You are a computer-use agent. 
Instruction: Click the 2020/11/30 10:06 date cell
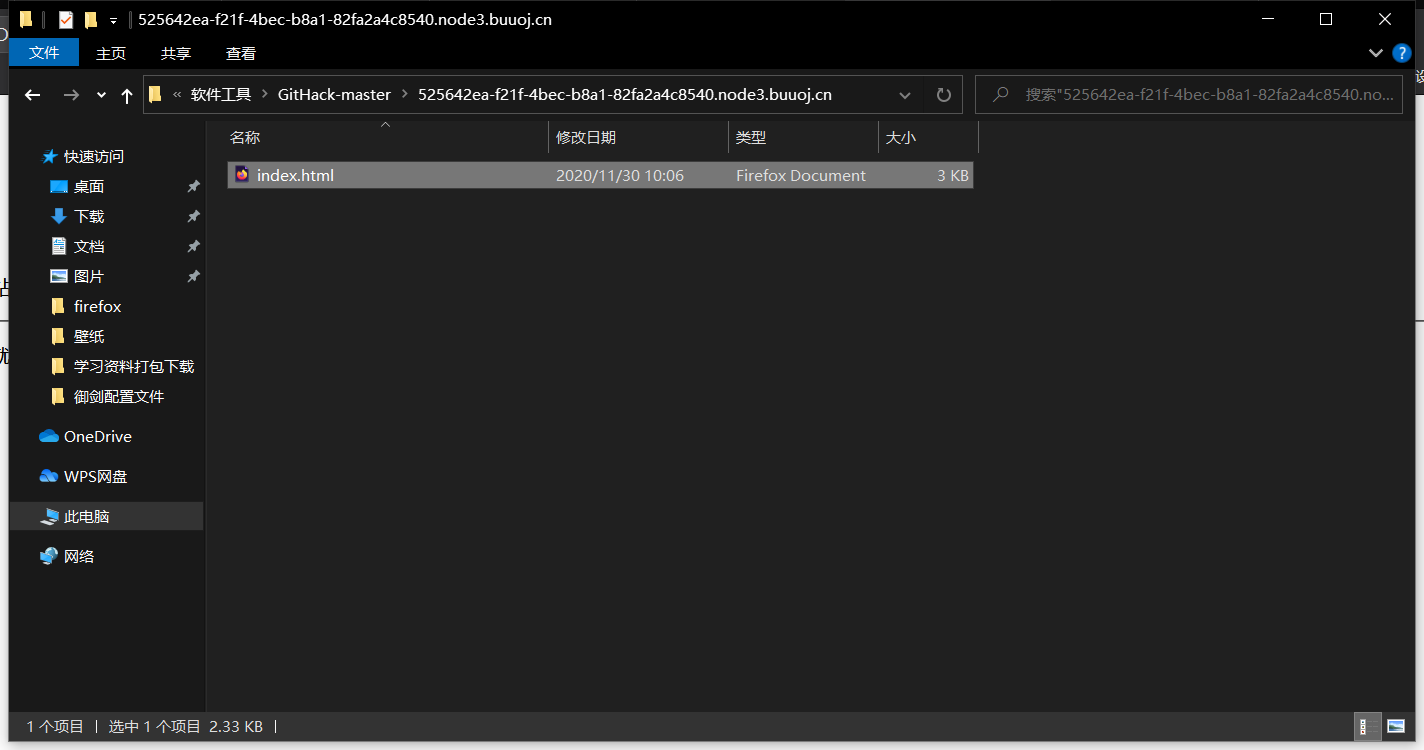click(620, 176)
